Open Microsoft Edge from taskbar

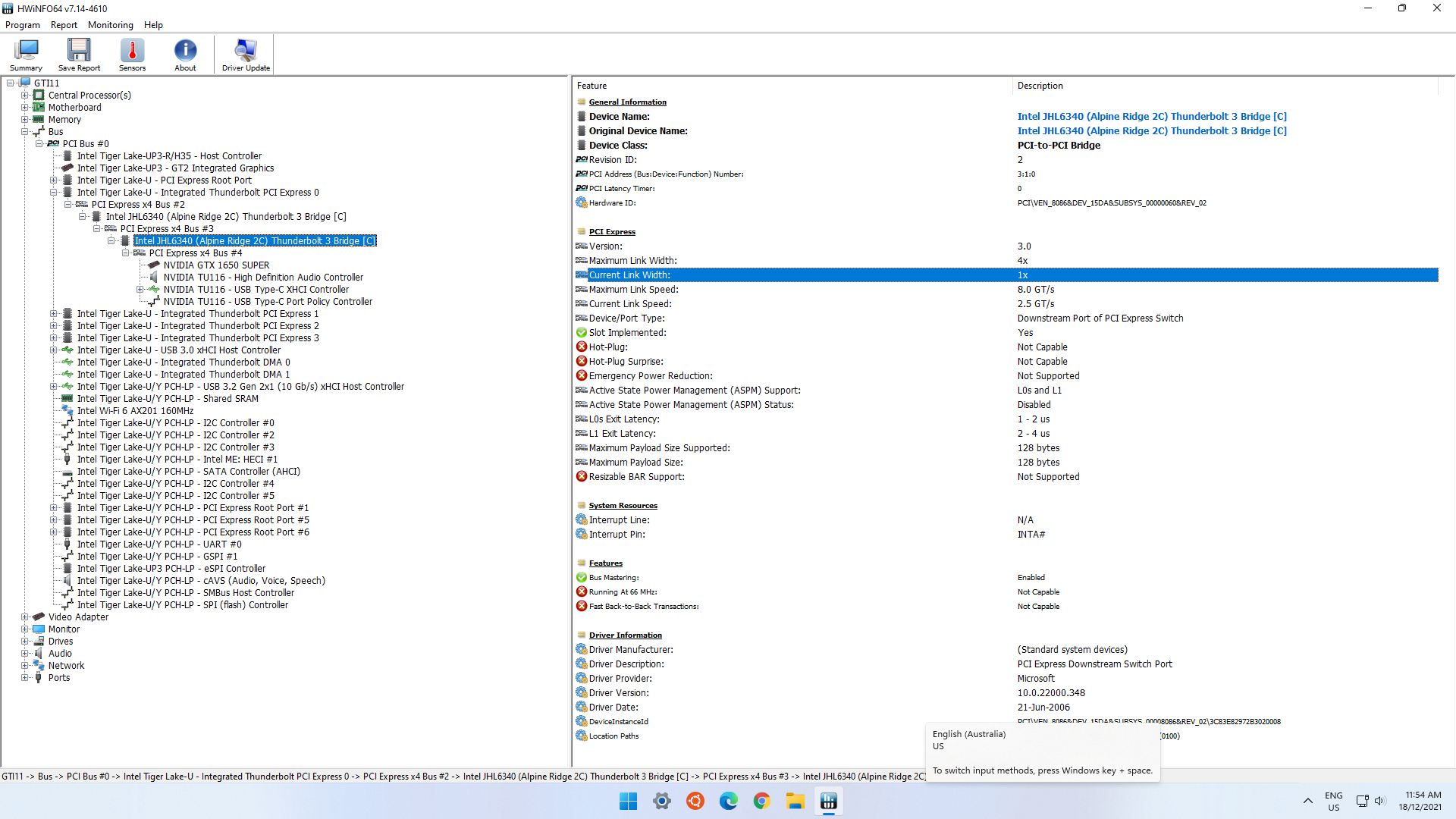(728, 801)
